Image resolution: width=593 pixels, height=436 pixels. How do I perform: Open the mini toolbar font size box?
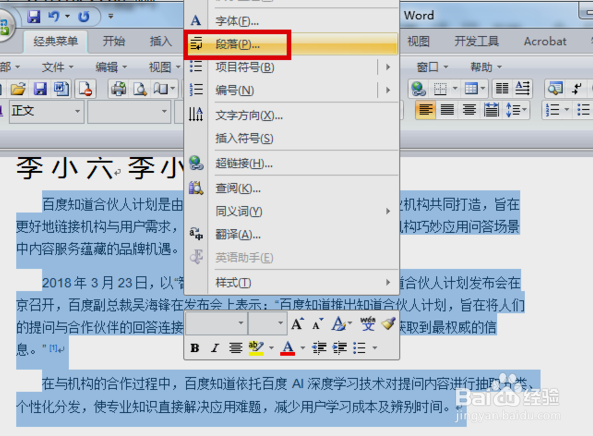(x=267, y=323)
